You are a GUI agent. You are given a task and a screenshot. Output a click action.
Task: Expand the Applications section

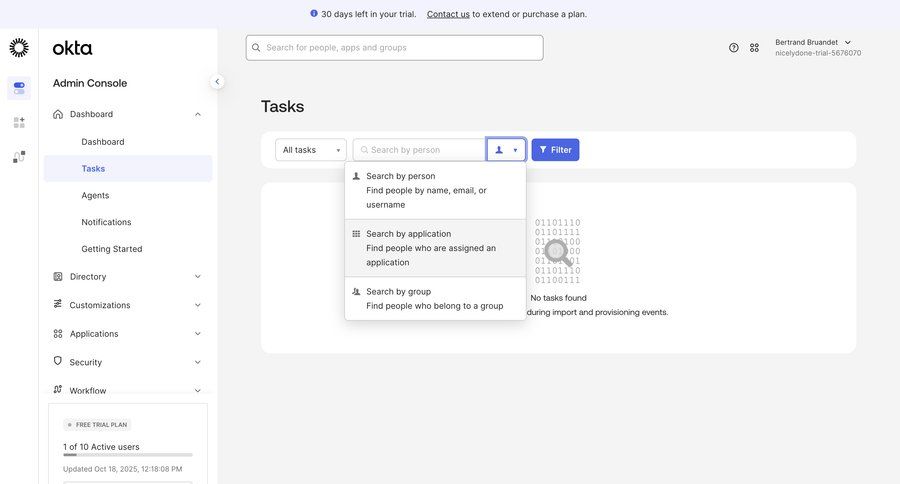pos(127,334)
